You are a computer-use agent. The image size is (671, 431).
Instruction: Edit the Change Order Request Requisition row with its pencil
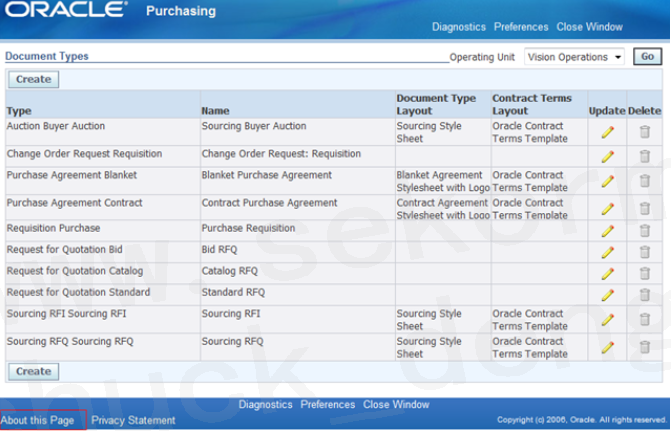[608, 157]
